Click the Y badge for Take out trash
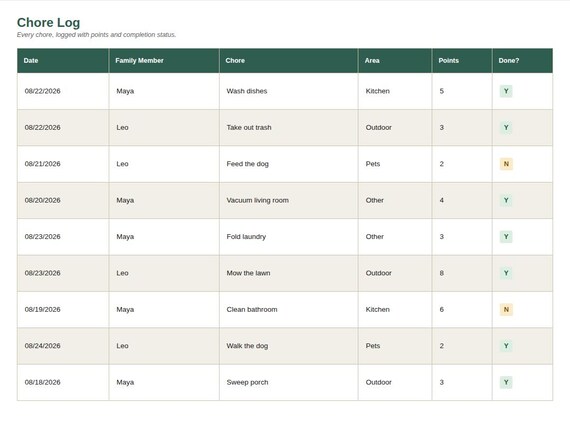The width and height of the screenshot is (570, 422). point(506,128)
